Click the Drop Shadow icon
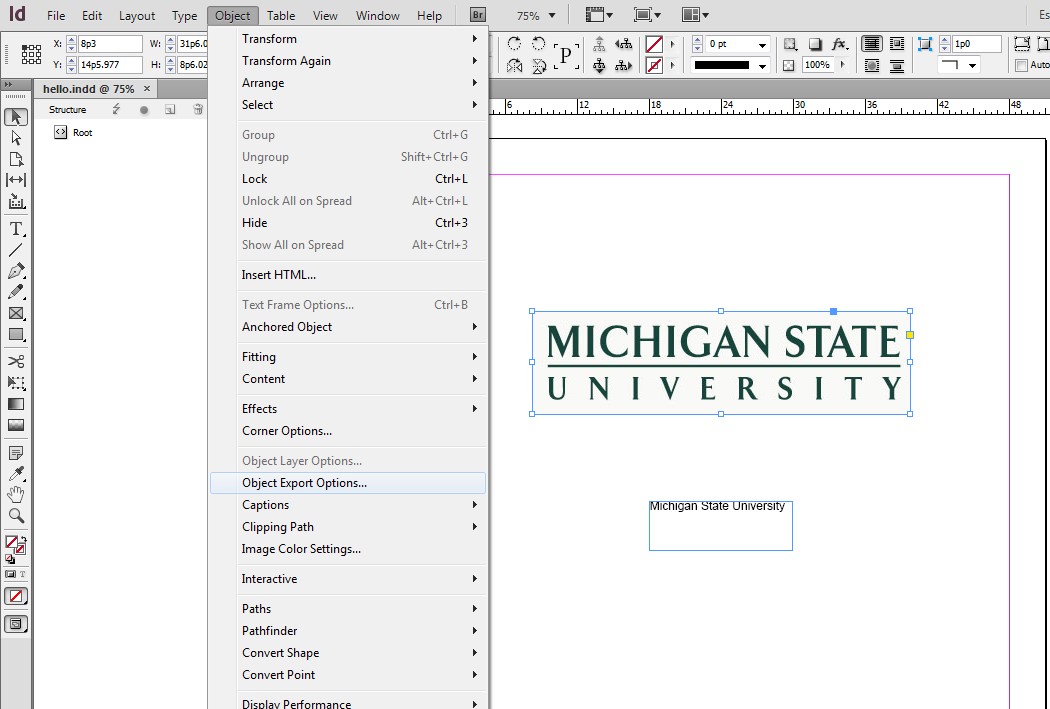Image resolution: width=1050 pixels, height=709 pixels. click(x=815, y=44)
